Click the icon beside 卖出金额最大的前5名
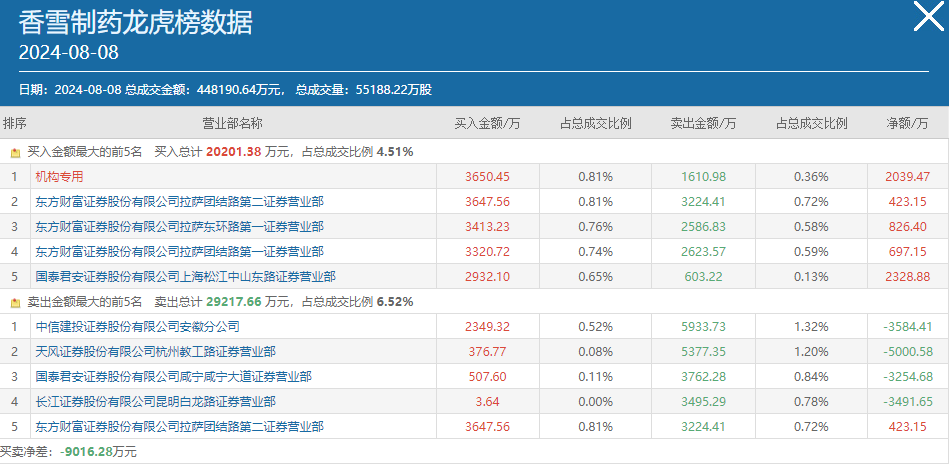Image resolution: width=950 pixels, height=468 pixels. click(x=16, y=302)
